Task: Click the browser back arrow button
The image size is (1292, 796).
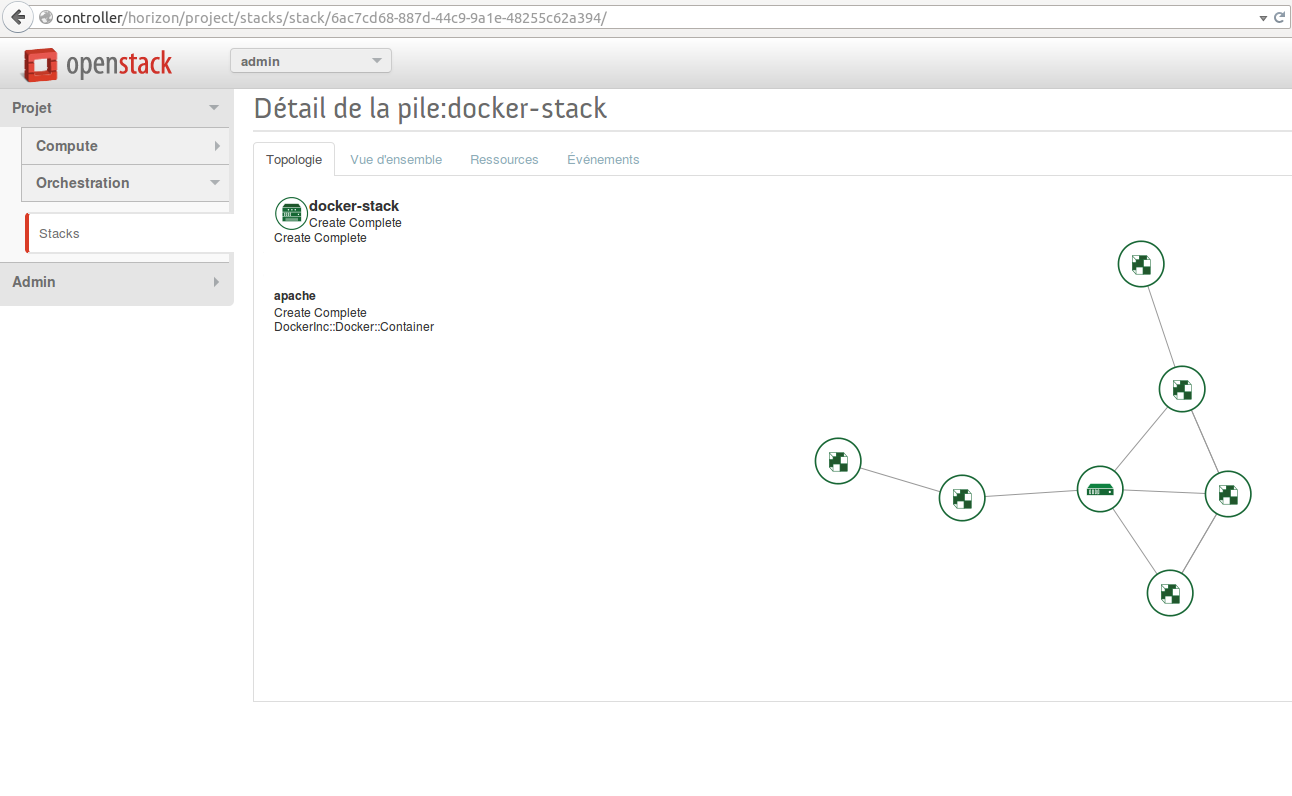Action: 18,18
